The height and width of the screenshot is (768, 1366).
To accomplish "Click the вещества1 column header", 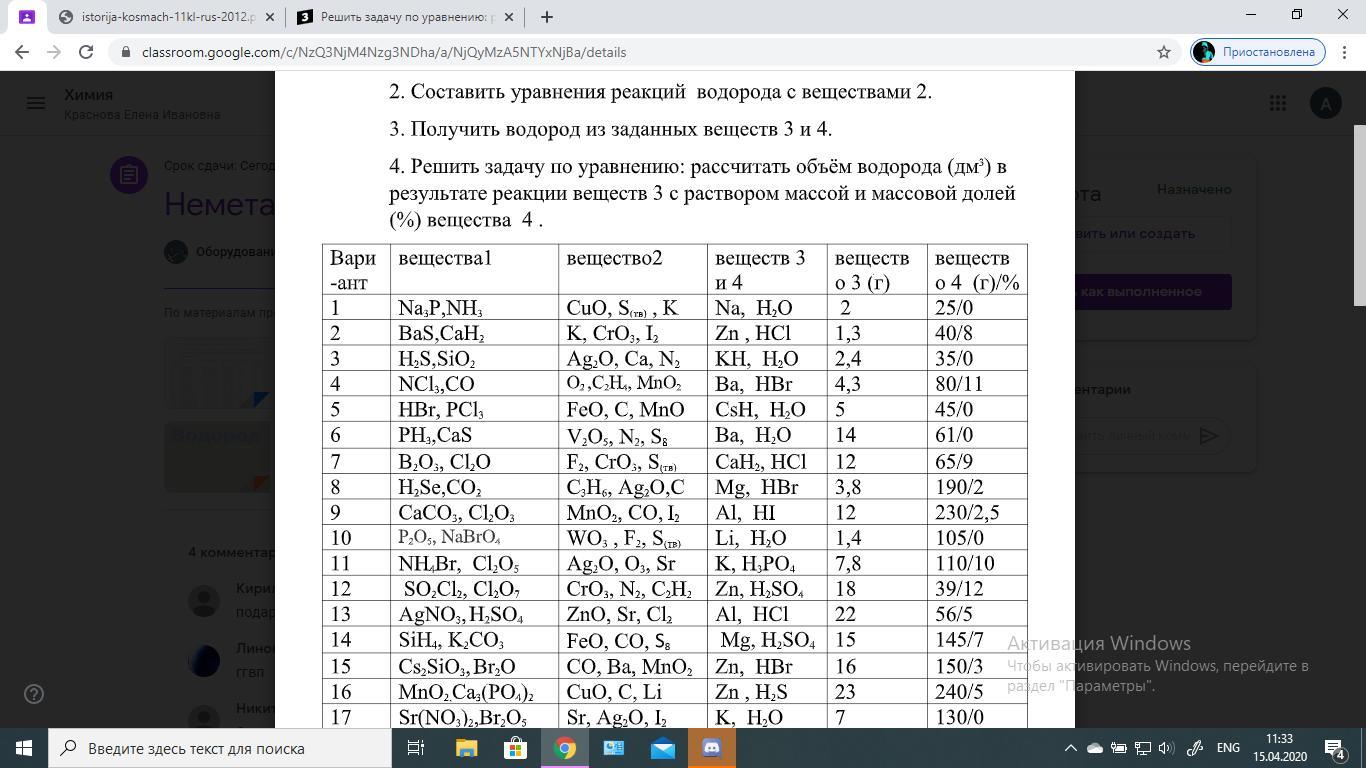I will (474, 270).
